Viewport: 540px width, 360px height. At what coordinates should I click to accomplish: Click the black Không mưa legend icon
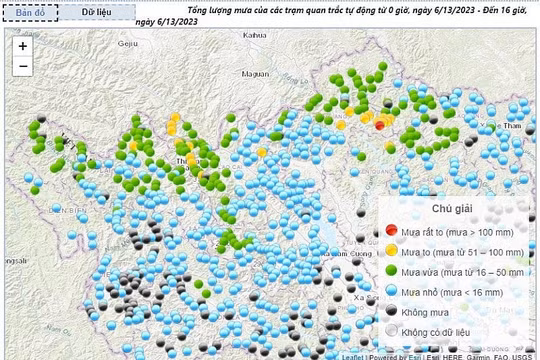click(x=391, y=310)
